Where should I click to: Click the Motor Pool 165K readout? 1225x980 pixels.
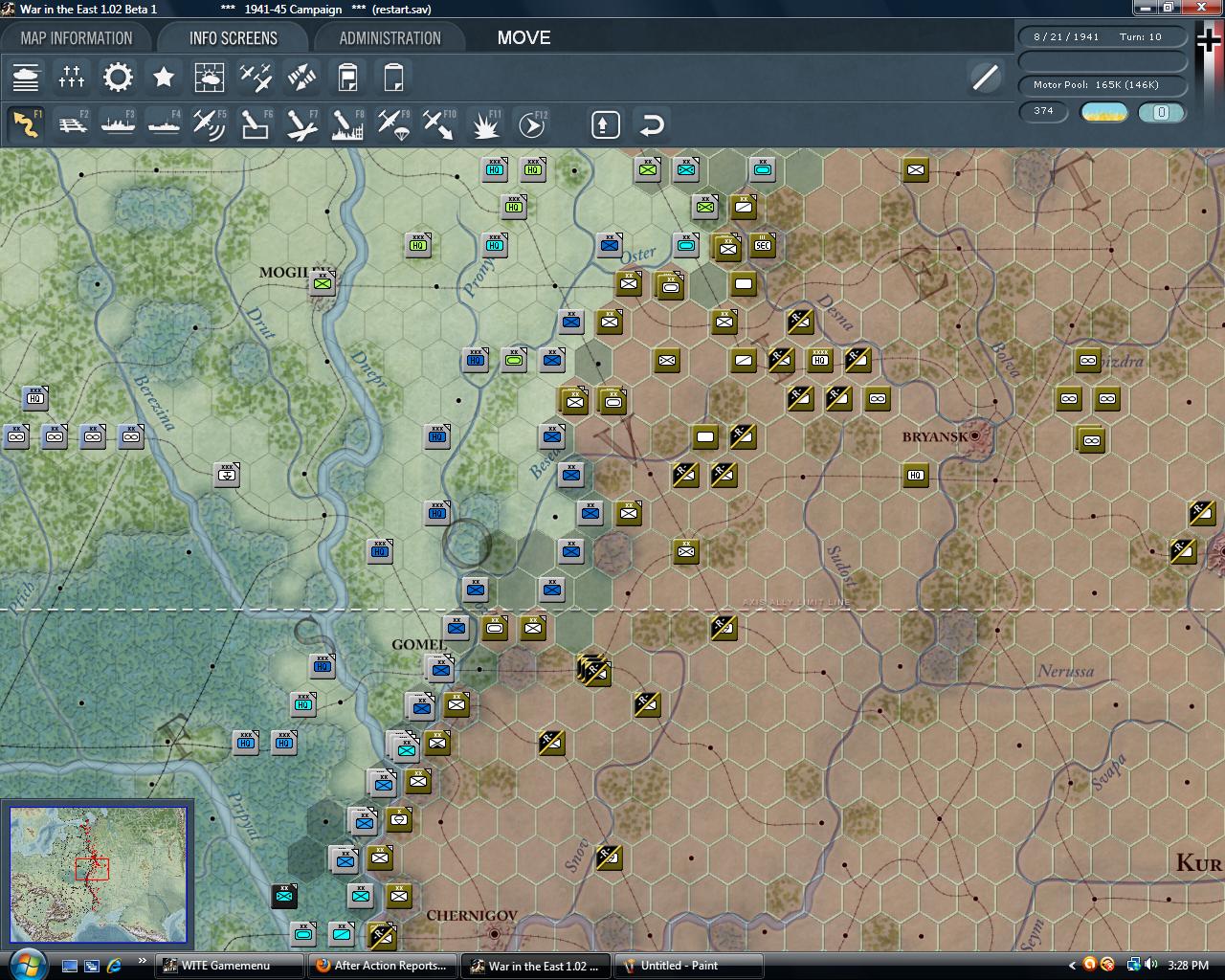point(1102,84)
